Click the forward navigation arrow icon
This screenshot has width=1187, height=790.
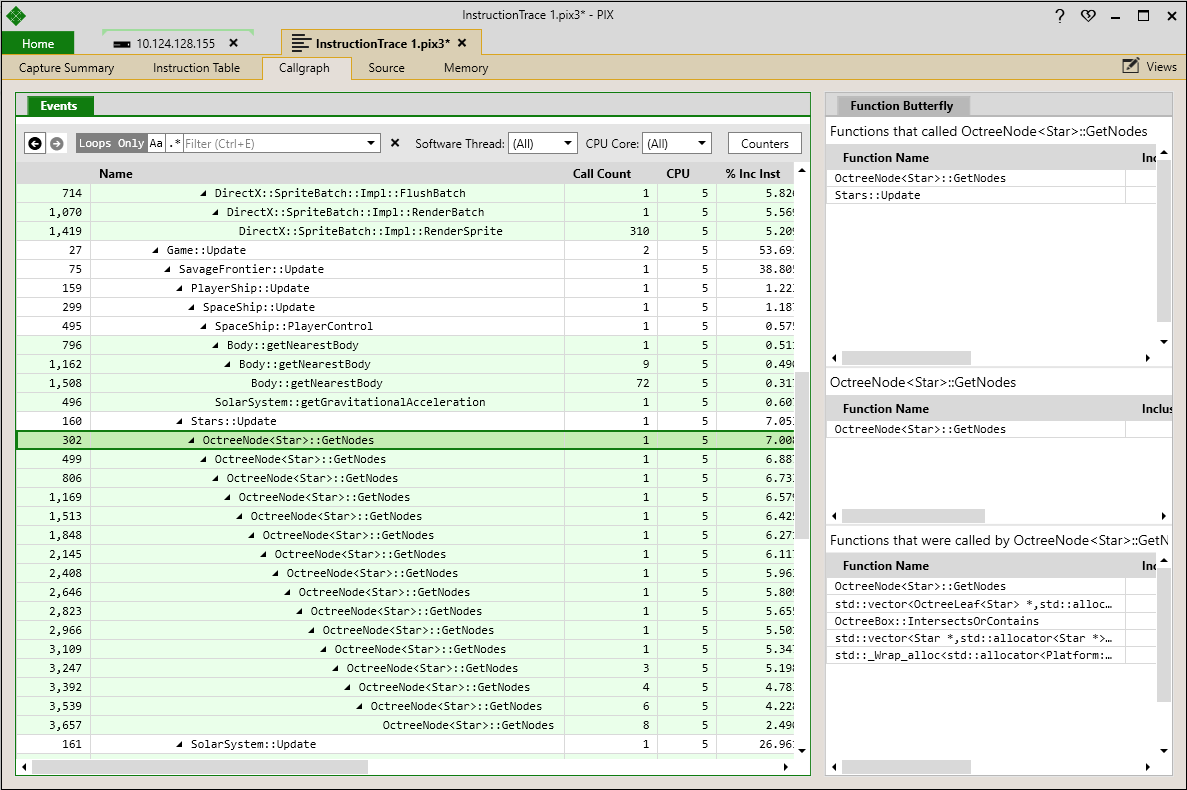(57, 143)
